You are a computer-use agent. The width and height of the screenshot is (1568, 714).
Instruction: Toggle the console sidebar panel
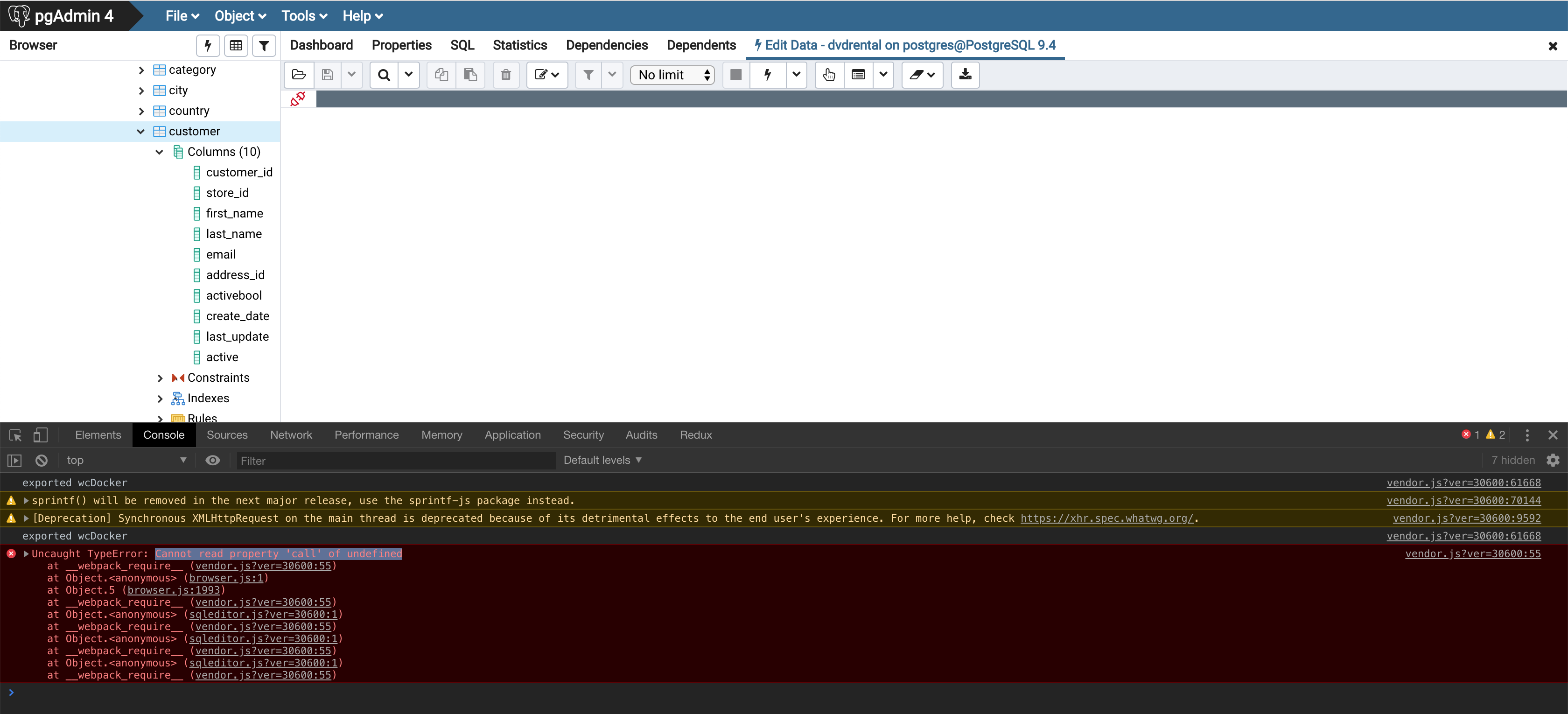tap(14, 460)
